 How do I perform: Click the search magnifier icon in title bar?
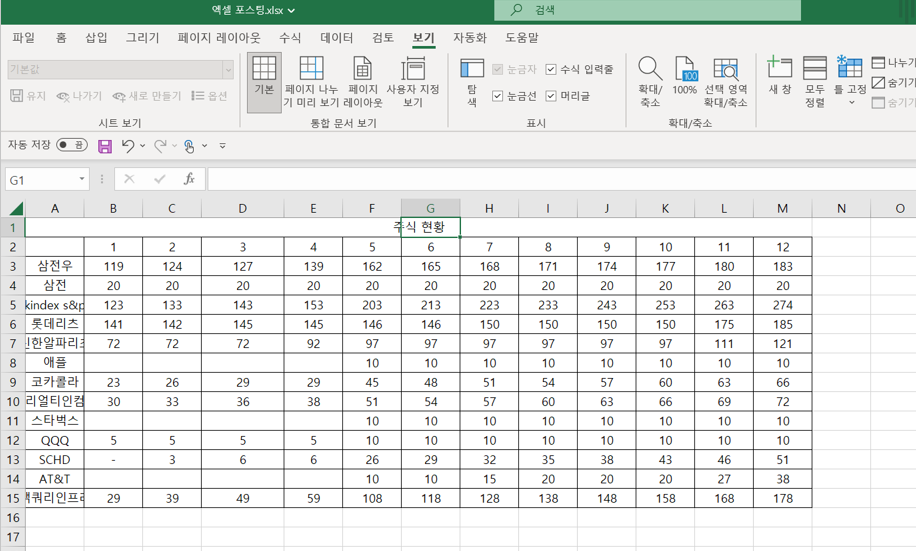516,10
